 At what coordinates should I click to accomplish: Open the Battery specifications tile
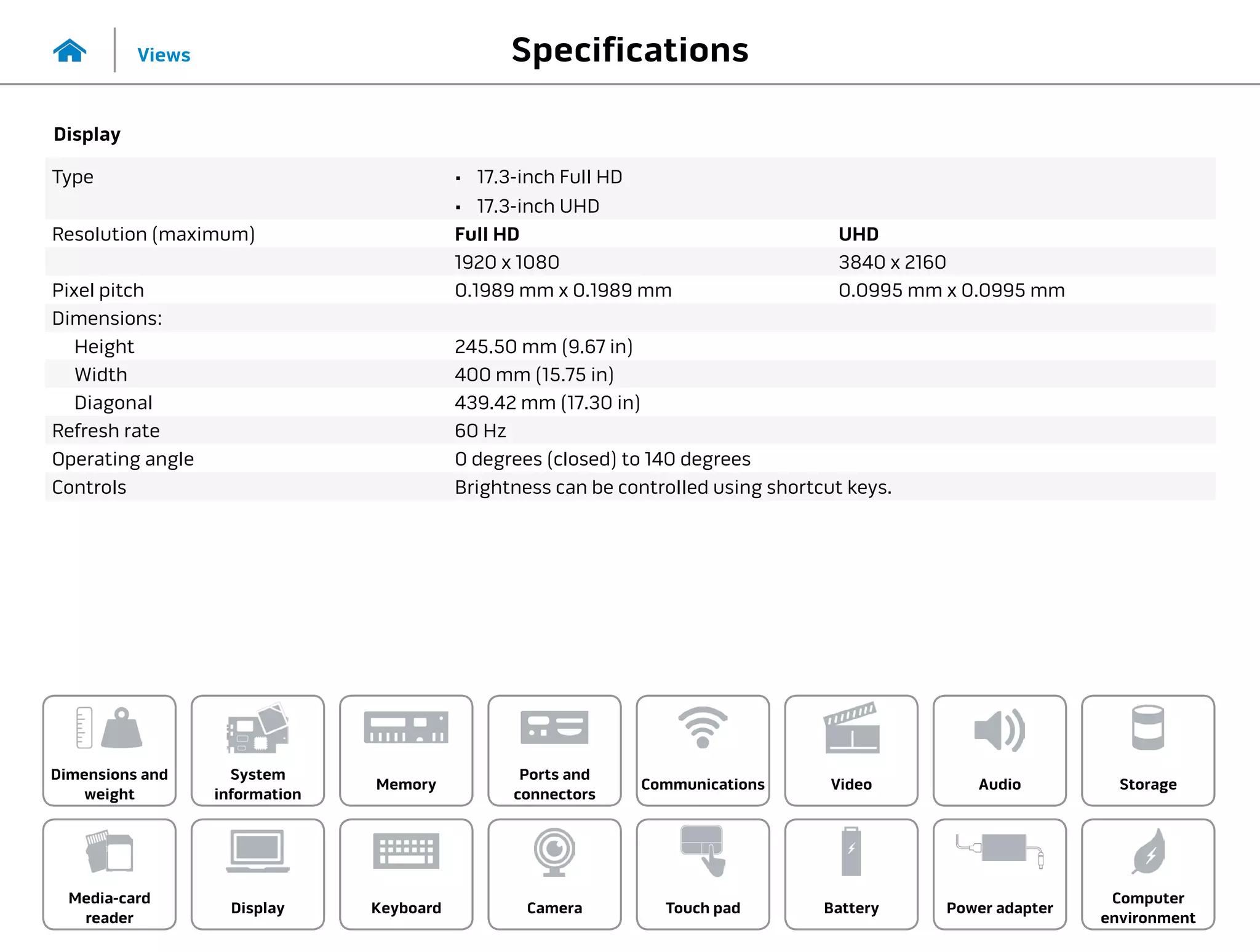pyautogui.click(x=851, y=874)
